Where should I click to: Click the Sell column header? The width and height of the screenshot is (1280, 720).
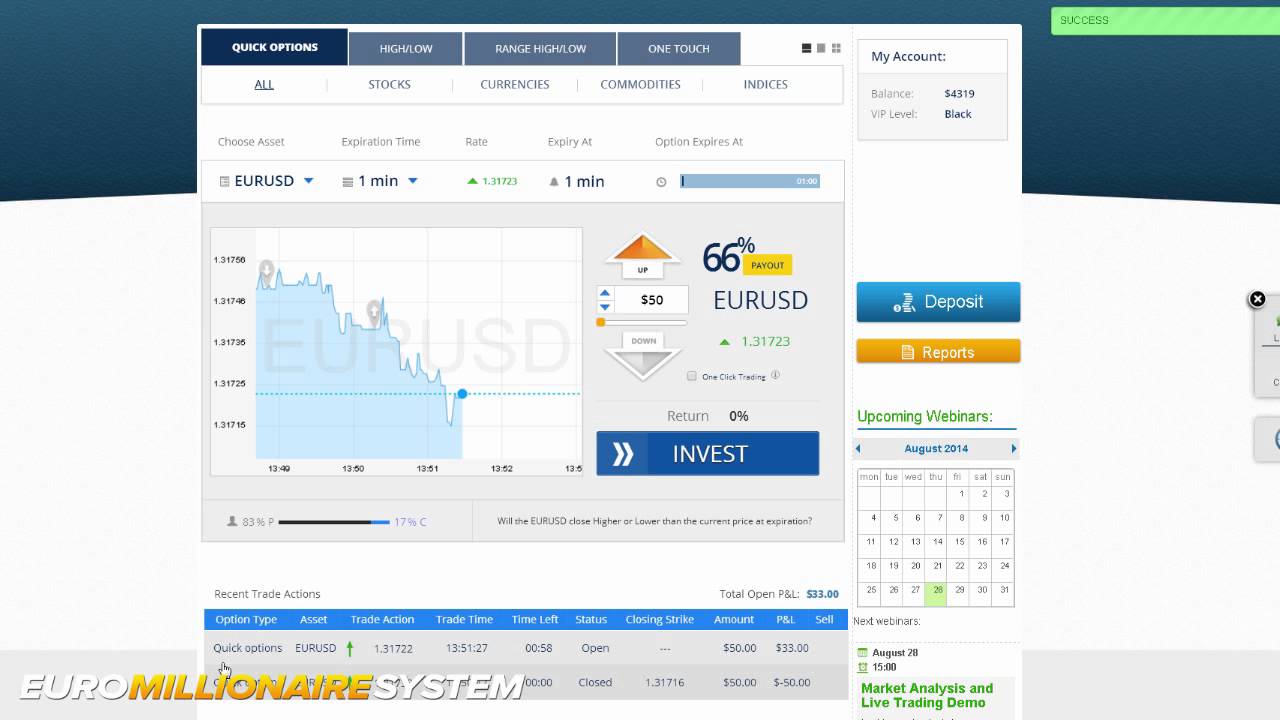(x=824, y=620)
